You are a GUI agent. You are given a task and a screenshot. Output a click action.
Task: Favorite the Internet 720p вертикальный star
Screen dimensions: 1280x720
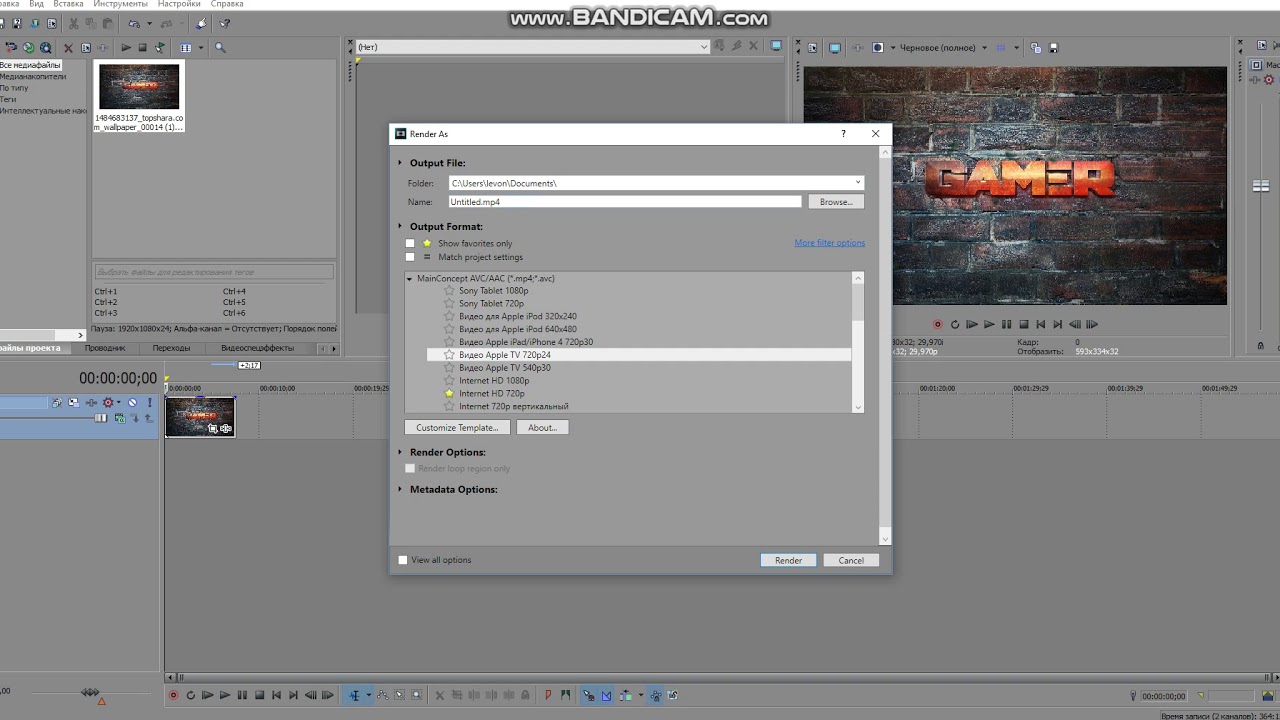pos(449,407)
